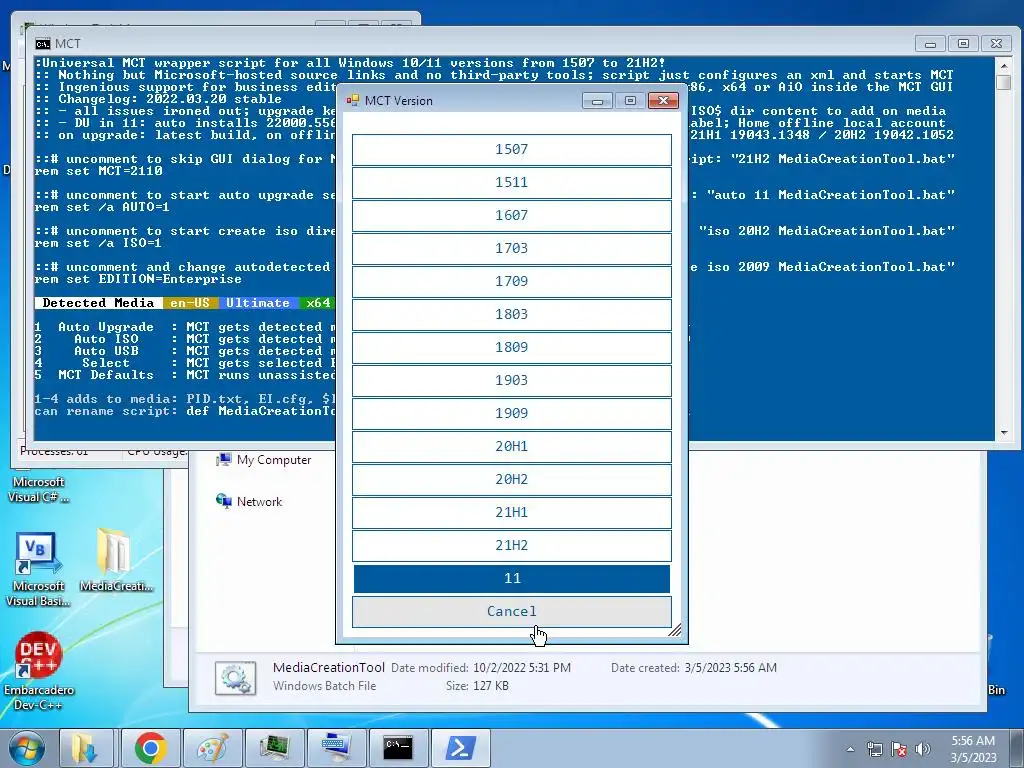Choose the 1511 version button

click(x=511, y=183)
